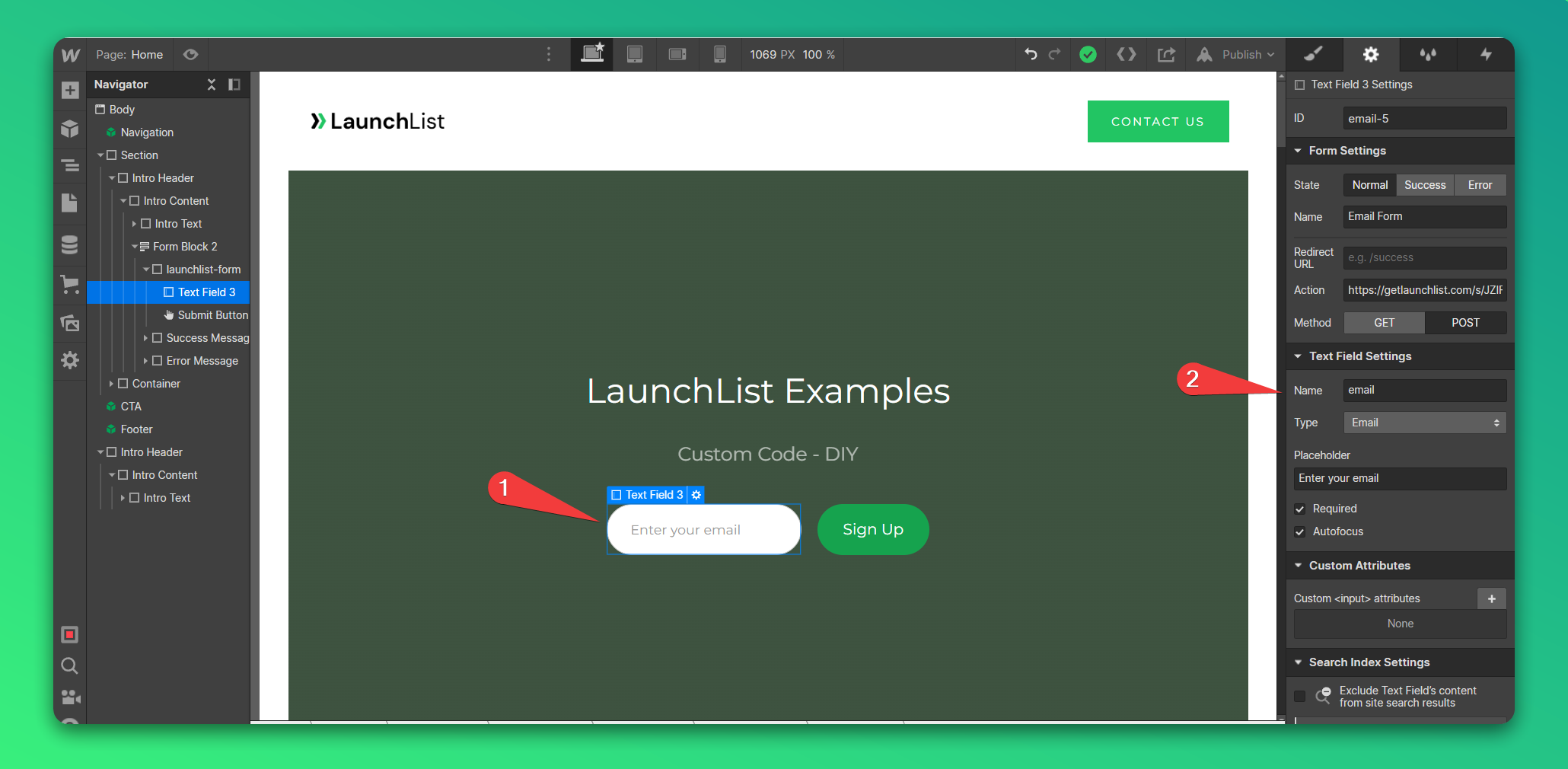Viewport: 1568px width, 769px height.
Task: Collapse all in the Navigator panel
Action: [212, 85]
